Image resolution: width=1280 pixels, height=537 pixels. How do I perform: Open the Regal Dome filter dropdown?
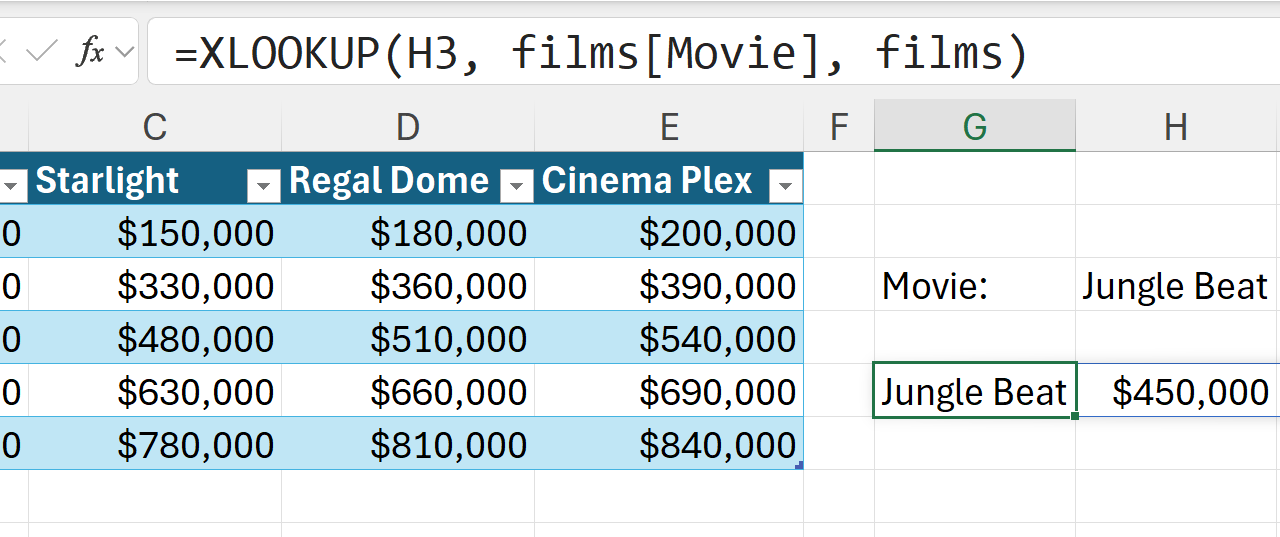pyautogui.click(x=517, y=185)
